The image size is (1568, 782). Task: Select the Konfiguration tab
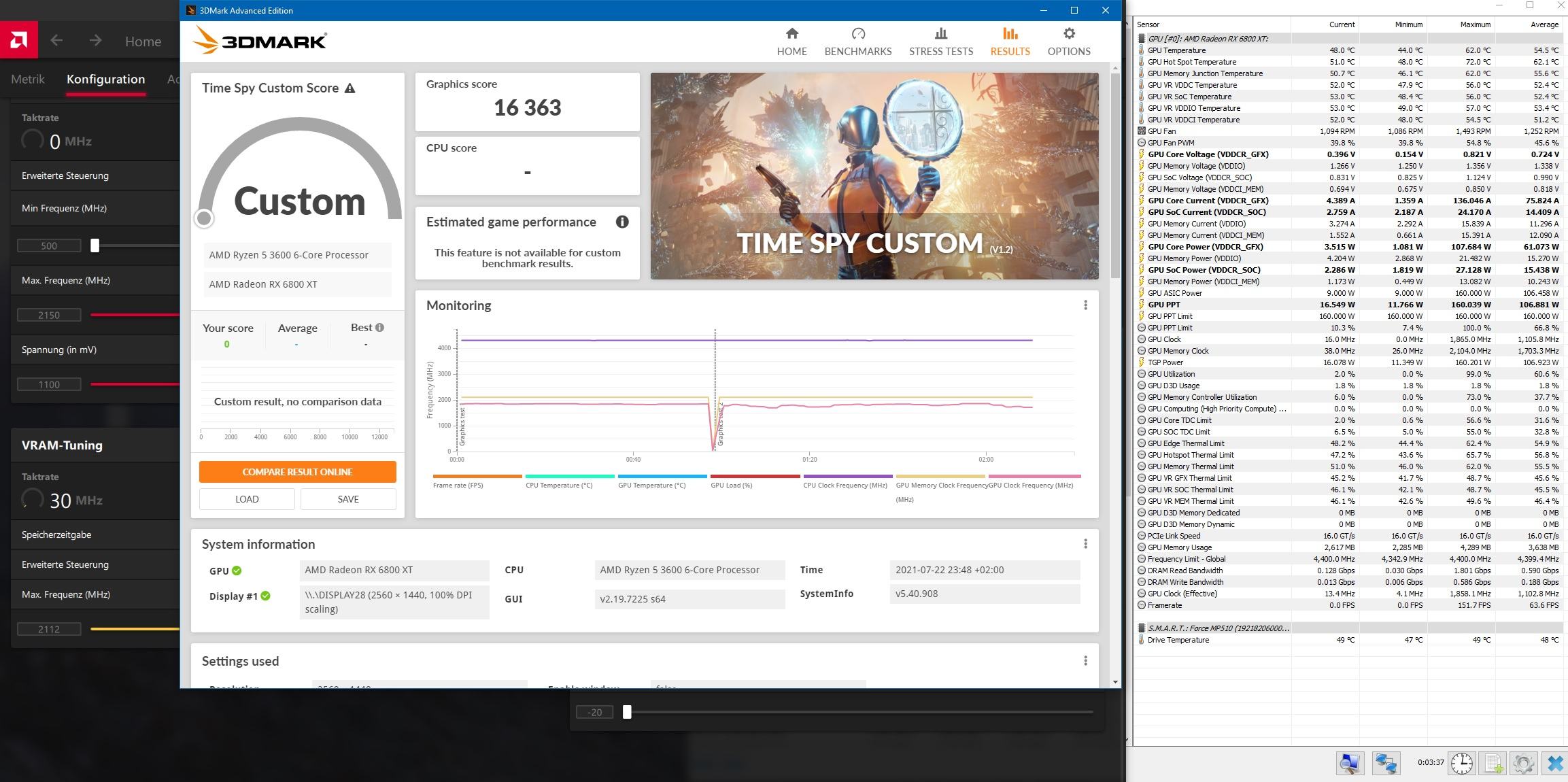105,79
